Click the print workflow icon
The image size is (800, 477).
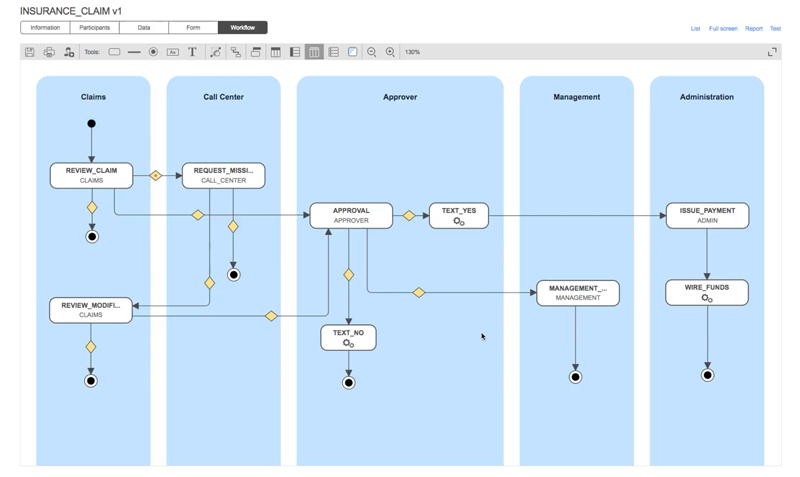click(49, 52)
